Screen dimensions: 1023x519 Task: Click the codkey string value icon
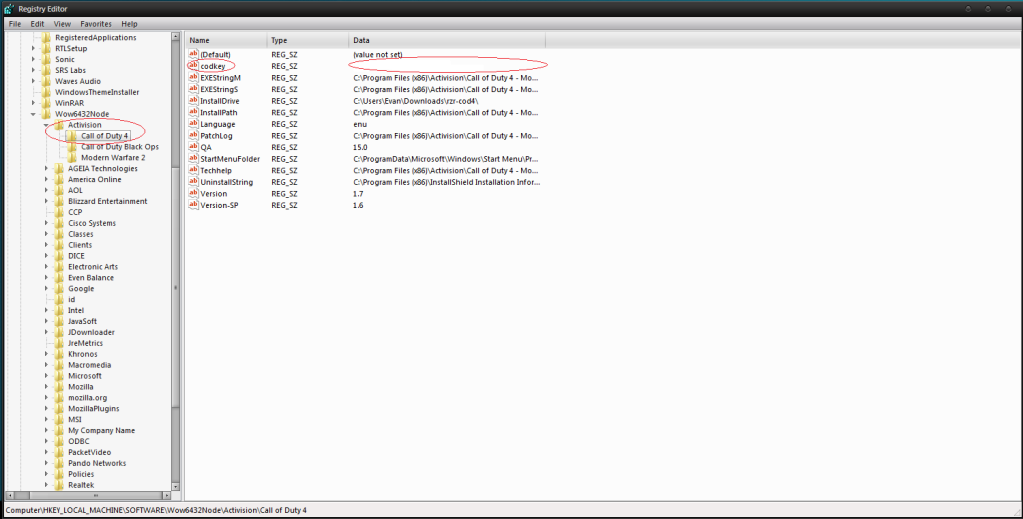(193, 66)
